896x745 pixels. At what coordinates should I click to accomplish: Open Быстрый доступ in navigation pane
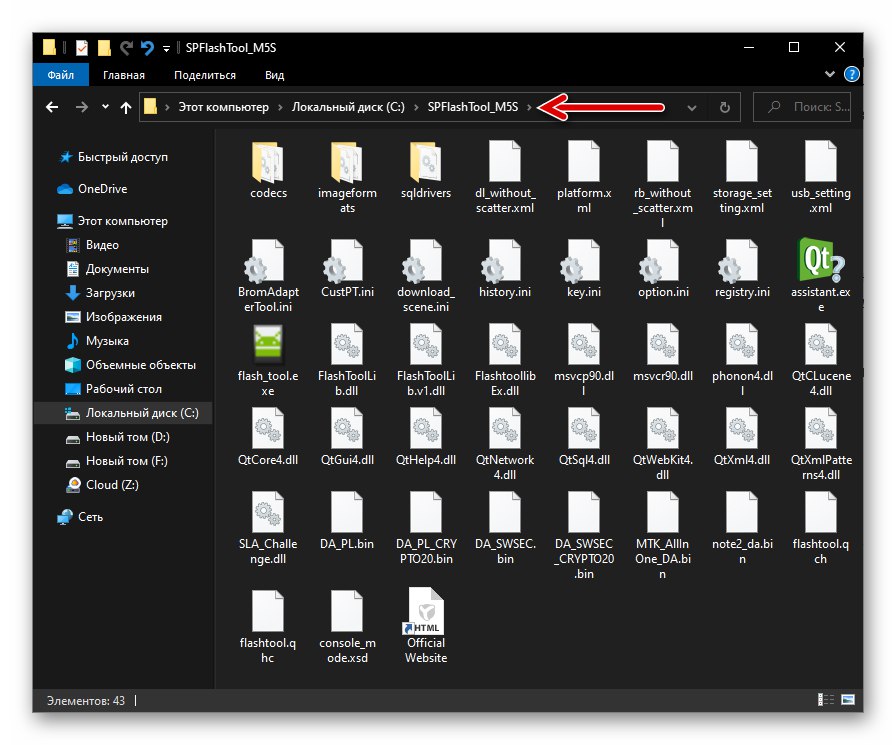(x=113, y=157)
